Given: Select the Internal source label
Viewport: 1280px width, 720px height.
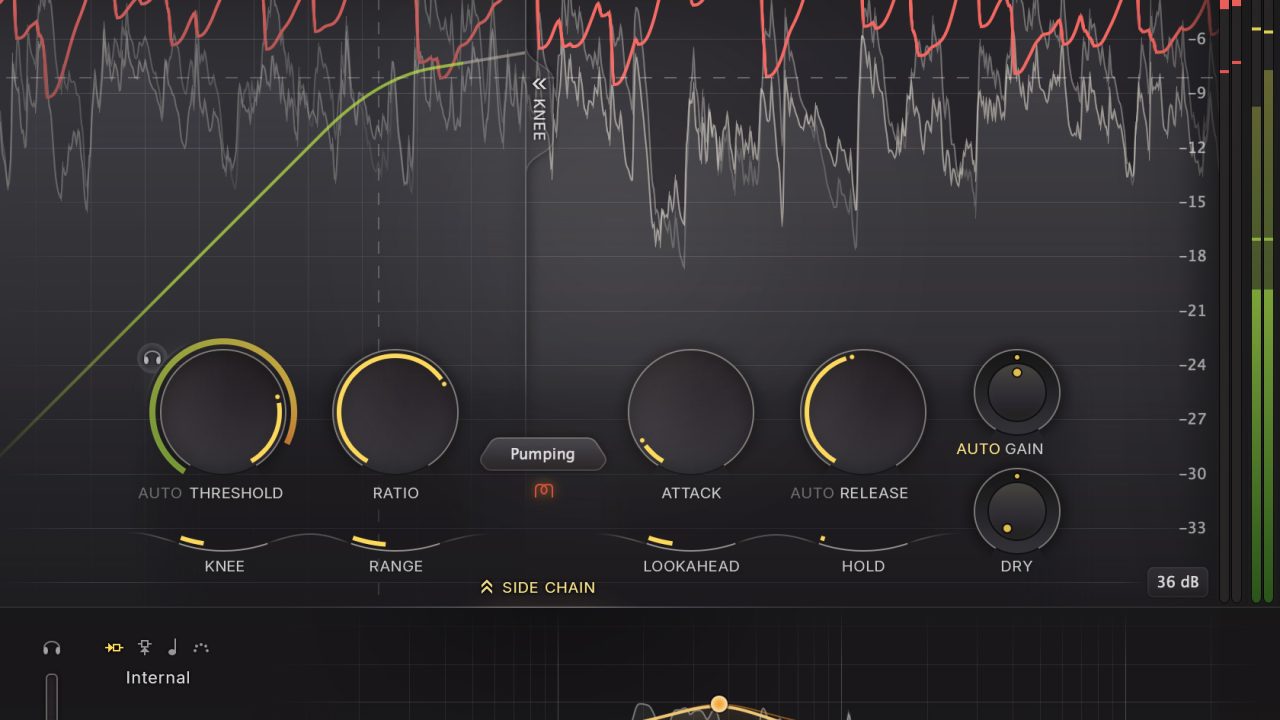Looking at the screenshot, I should pyautogui.click(x=158, y=677).
